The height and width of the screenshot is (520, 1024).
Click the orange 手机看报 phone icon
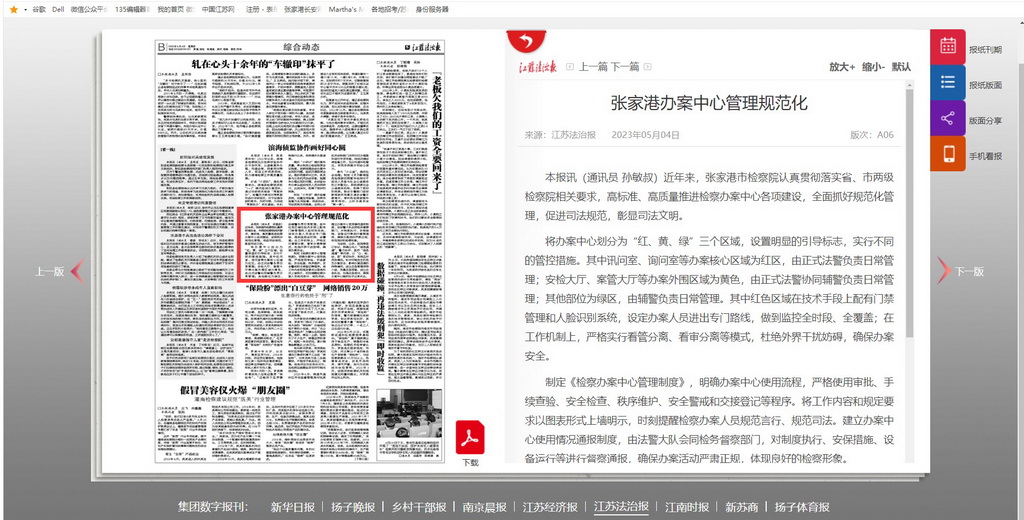(x=947, y=155)
